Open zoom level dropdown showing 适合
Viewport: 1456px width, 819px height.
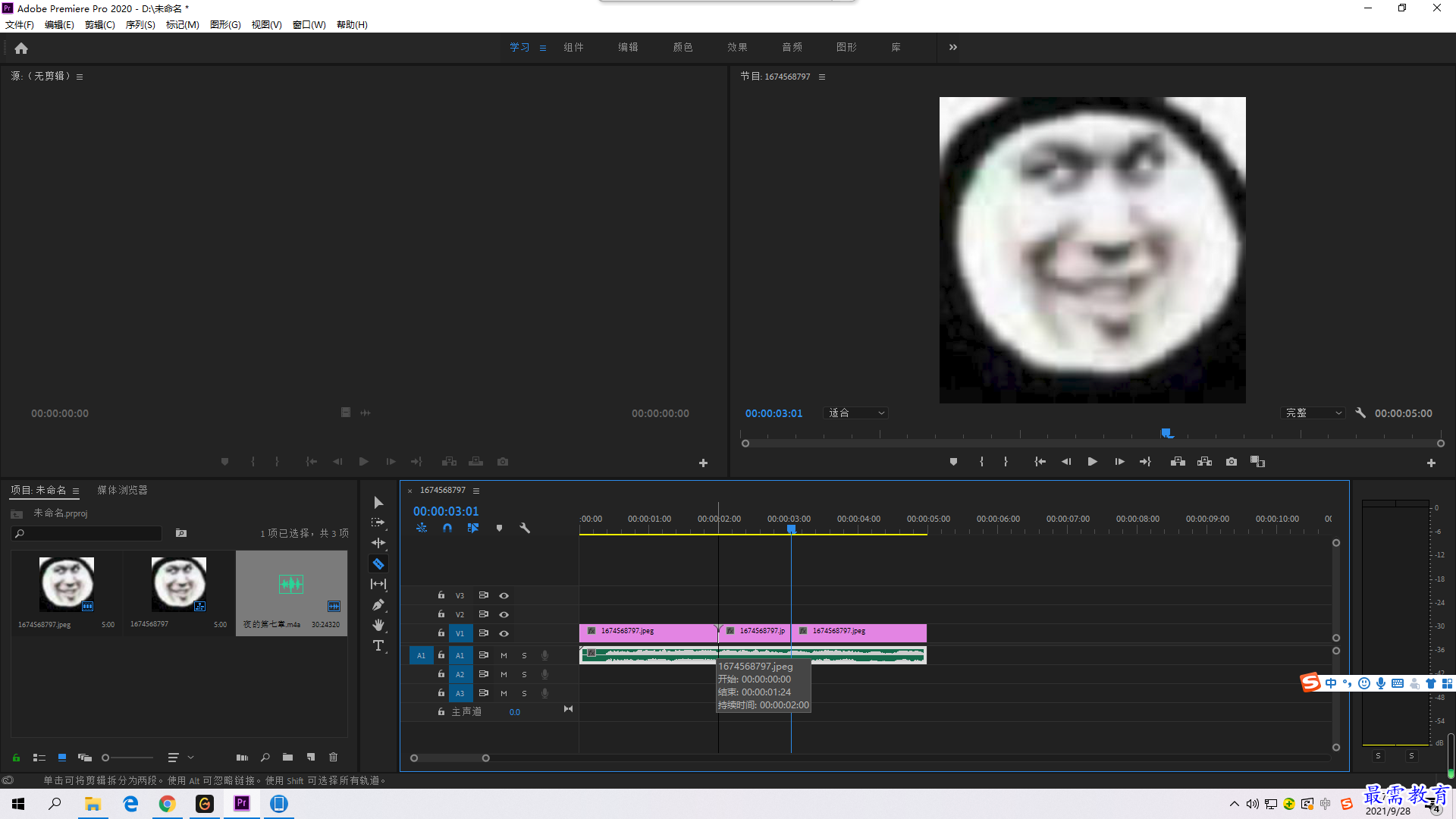[x=855, y=413]
